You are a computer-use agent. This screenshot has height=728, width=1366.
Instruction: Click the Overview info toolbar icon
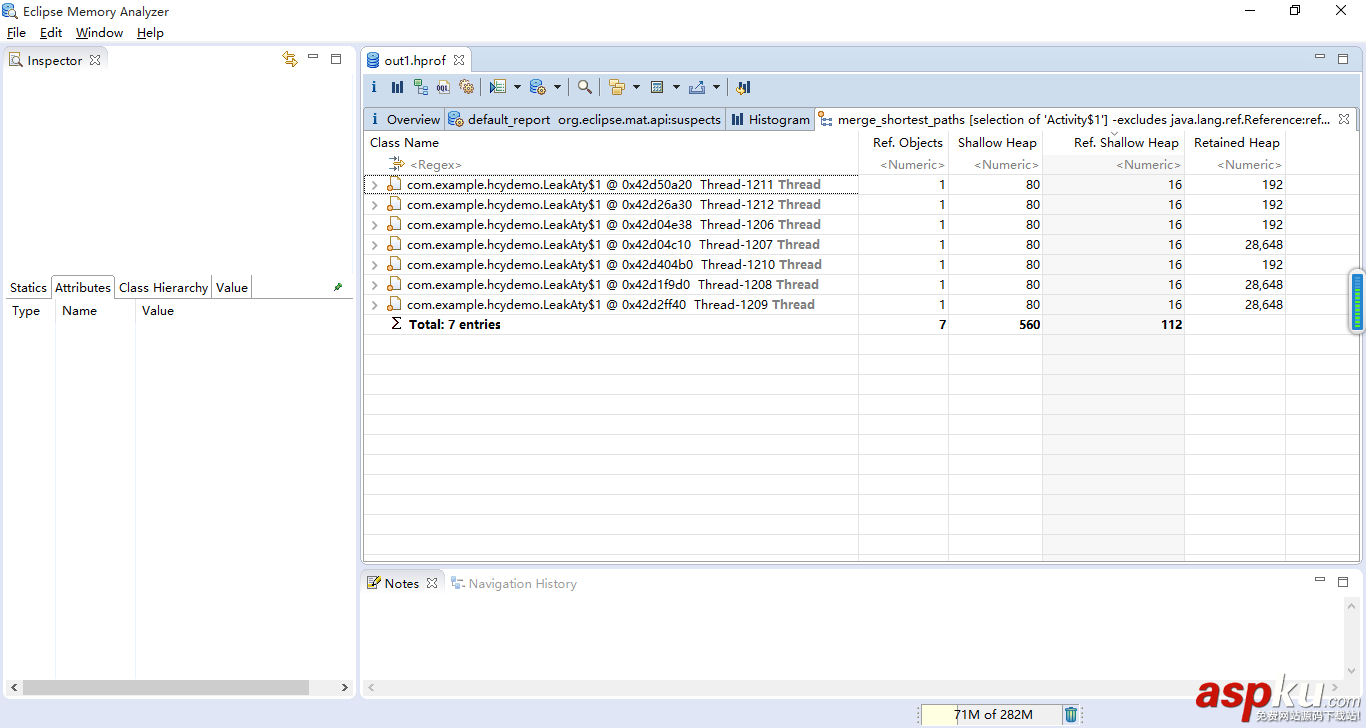pos(374,87)
